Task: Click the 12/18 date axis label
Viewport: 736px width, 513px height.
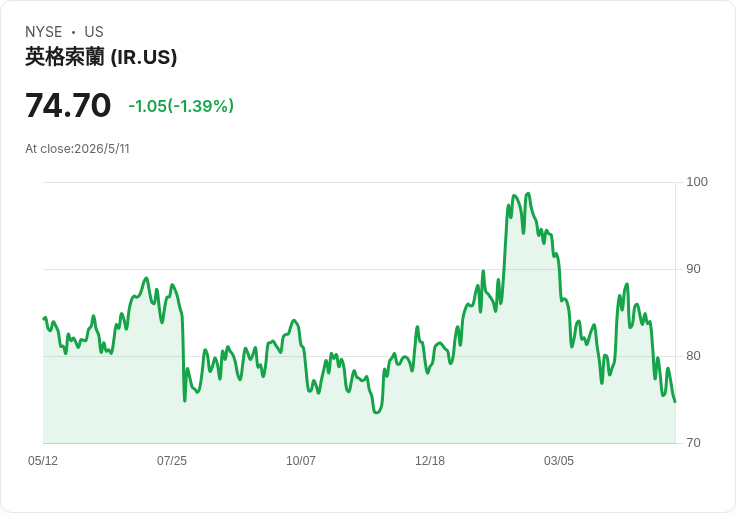Action: (x=429, y=460)
